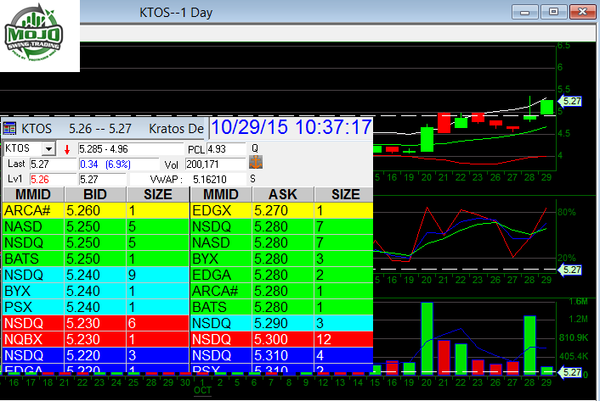Click the 5.27 price label on candlestick chart
Screen dimensions: 600x401
[571, 101]
